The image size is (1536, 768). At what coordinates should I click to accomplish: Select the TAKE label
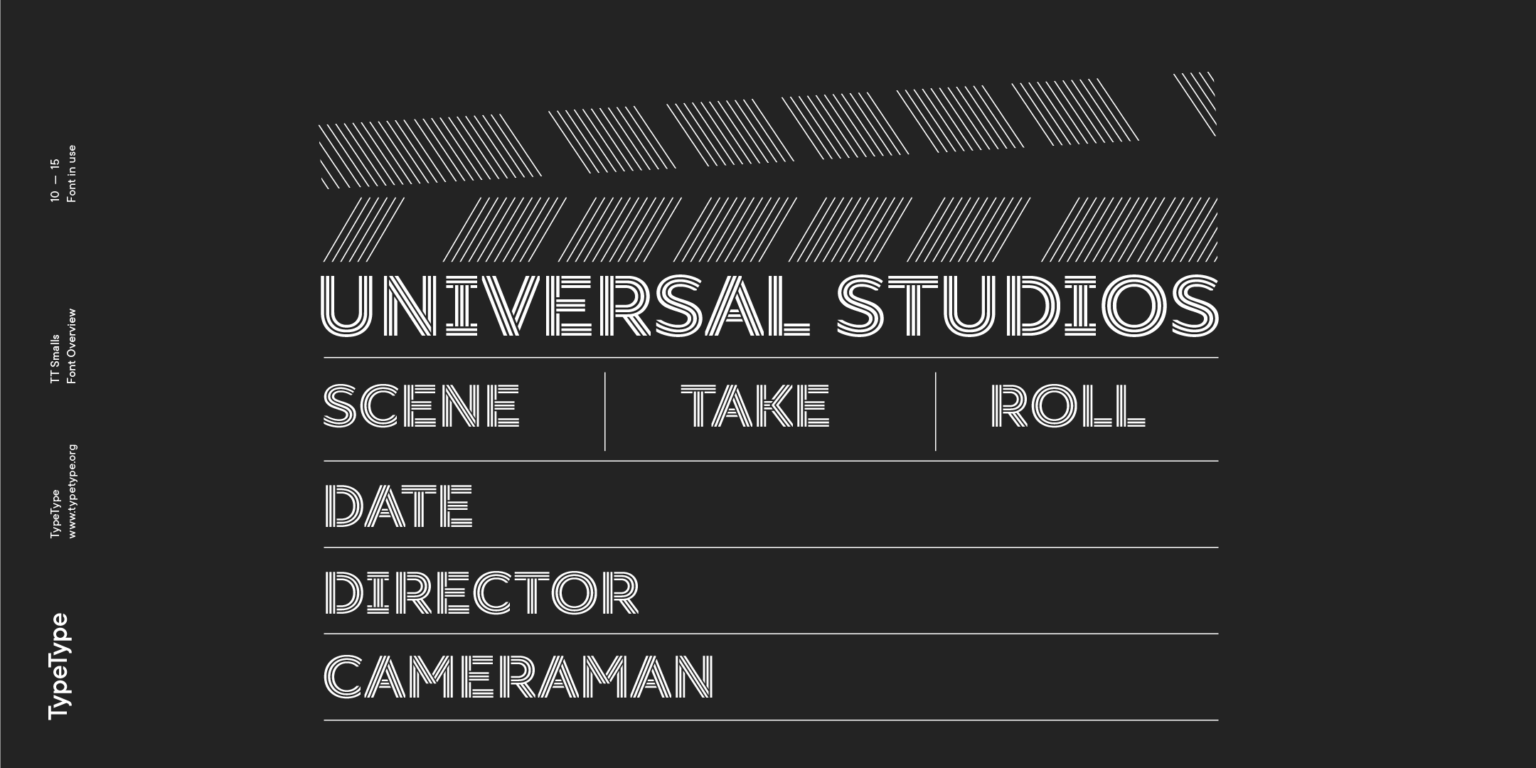pos(755,406)
